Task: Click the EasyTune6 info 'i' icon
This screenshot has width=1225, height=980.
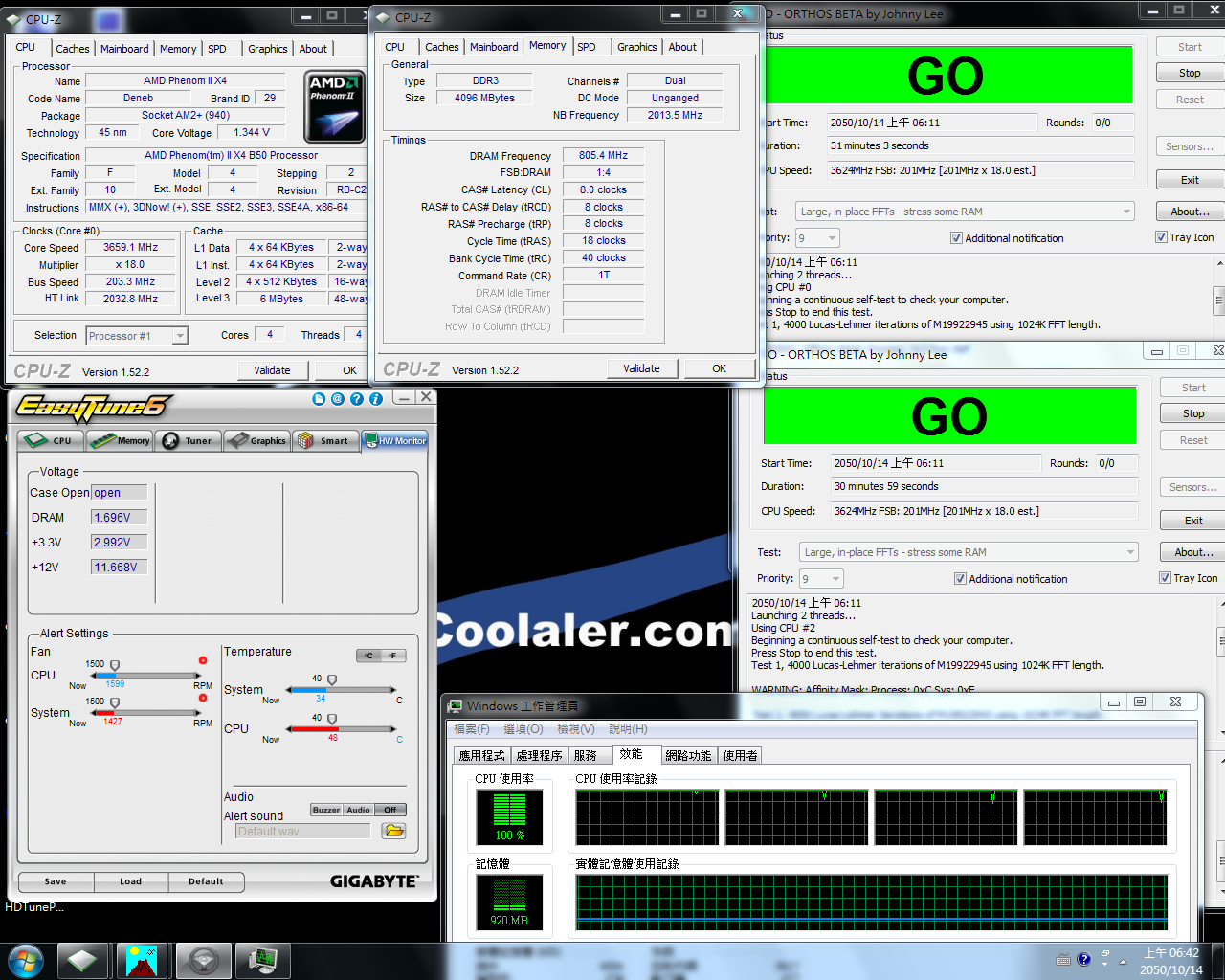Action: pos(376,399)
